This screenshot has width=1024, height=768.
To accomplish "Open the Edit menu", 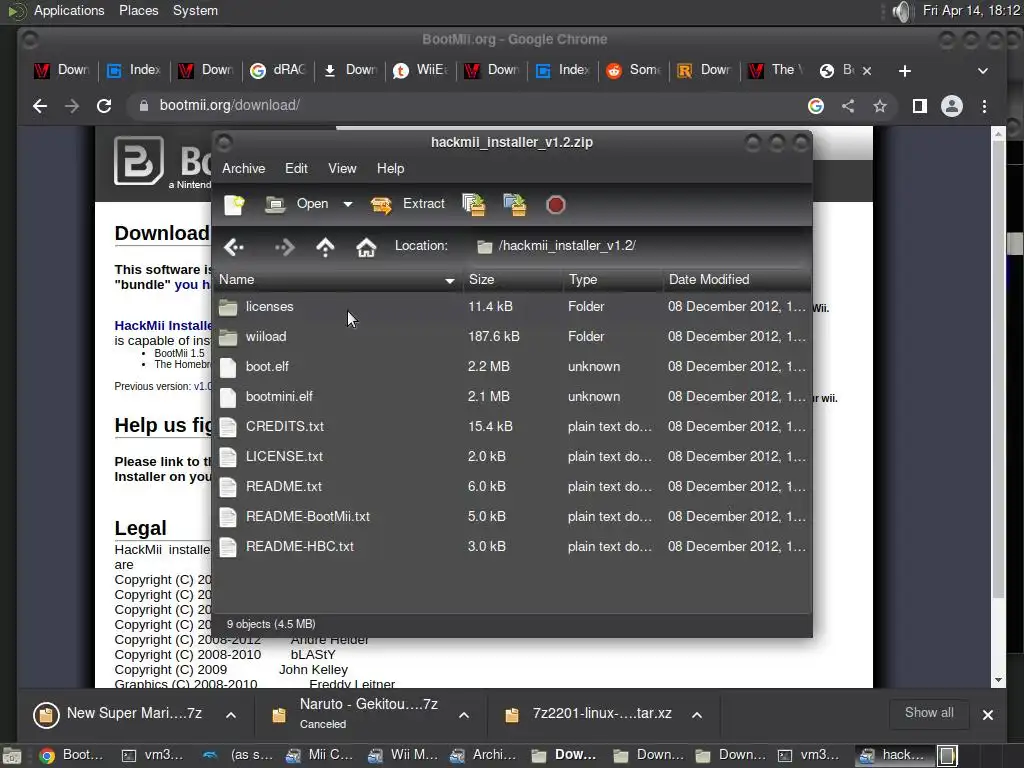I will click(296, 168).
